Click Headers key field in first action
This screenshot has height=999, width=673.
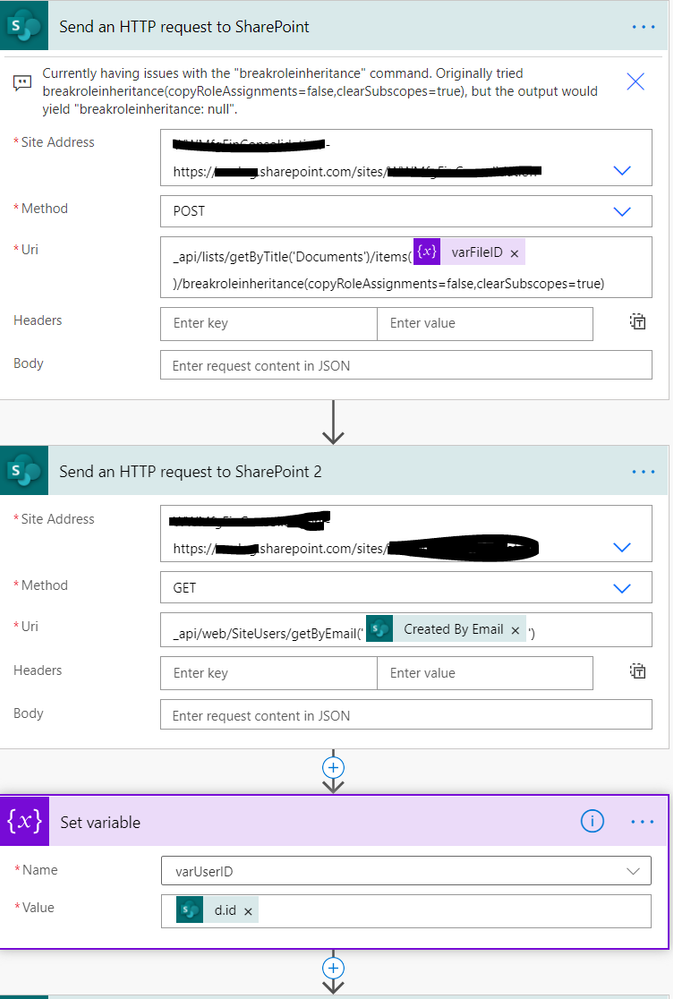[x=268, y=324]
